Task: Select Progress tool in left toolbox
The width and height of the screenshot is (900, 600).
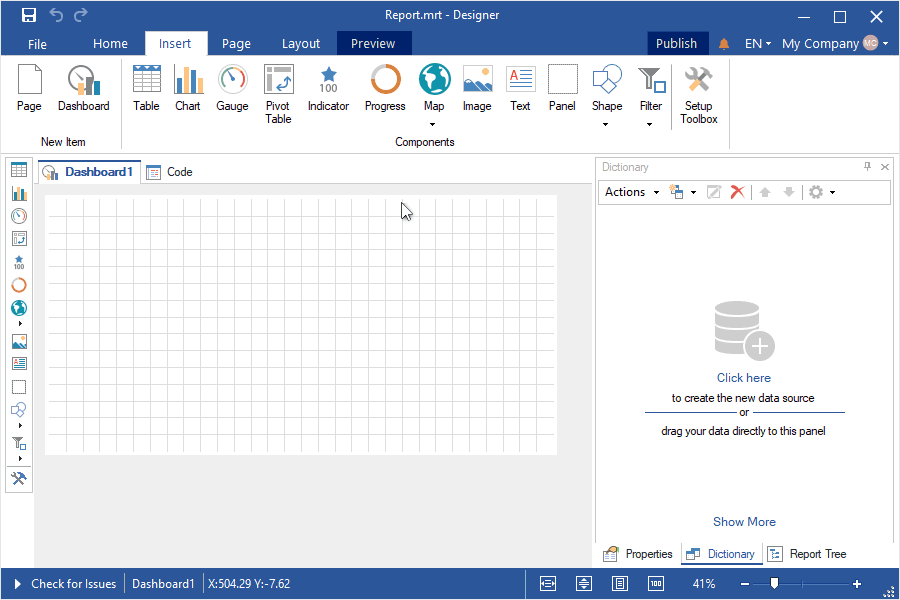Action: [19, 285]
